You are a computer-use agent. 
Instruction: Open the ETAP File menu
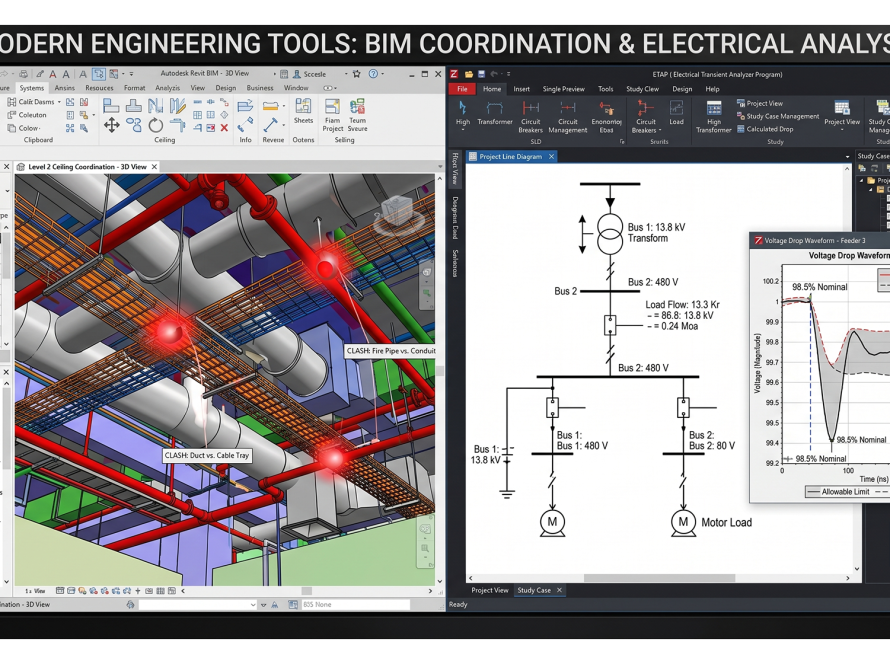tap(462, 89)
